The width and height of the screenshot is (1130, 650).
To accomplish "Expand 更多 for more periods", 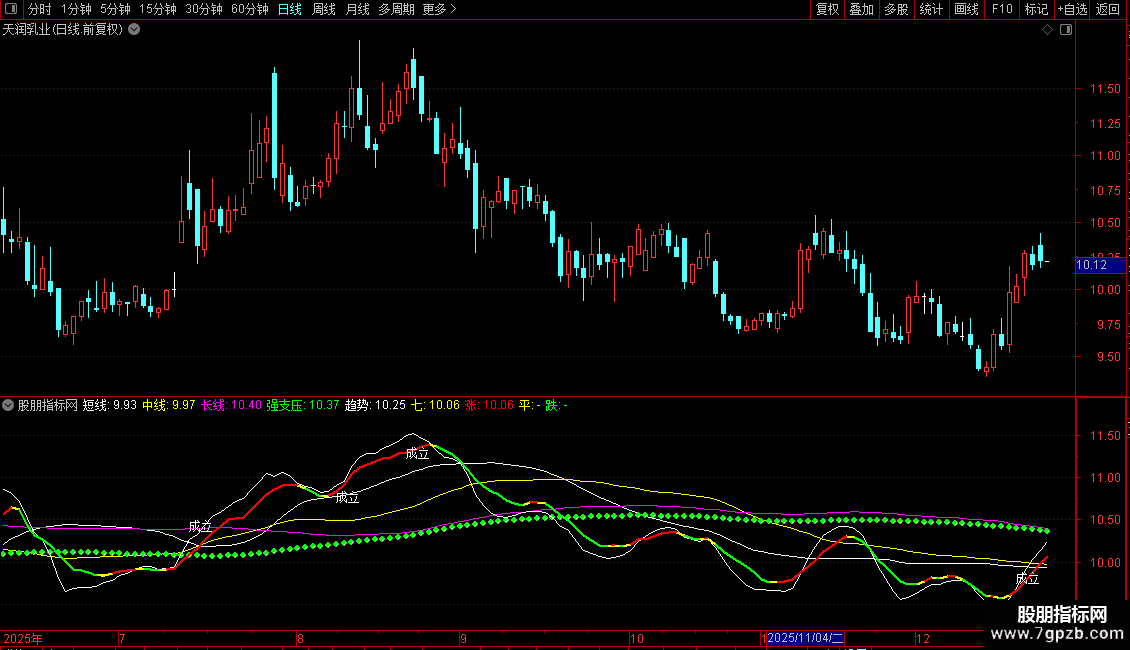I will coord(439,9).
